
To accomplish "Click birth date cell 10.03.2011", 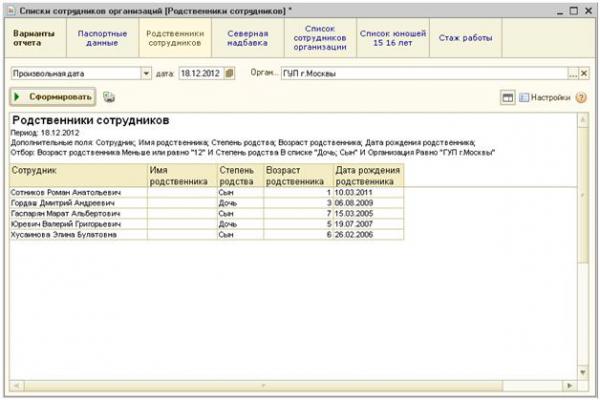I will click(x=368, y=193).
